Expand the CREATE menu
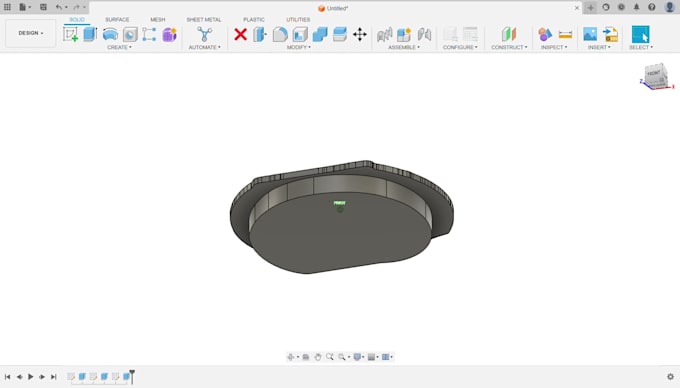Image resolution: width=680 pixels, height=388 pixels. [x=119, y=47]
